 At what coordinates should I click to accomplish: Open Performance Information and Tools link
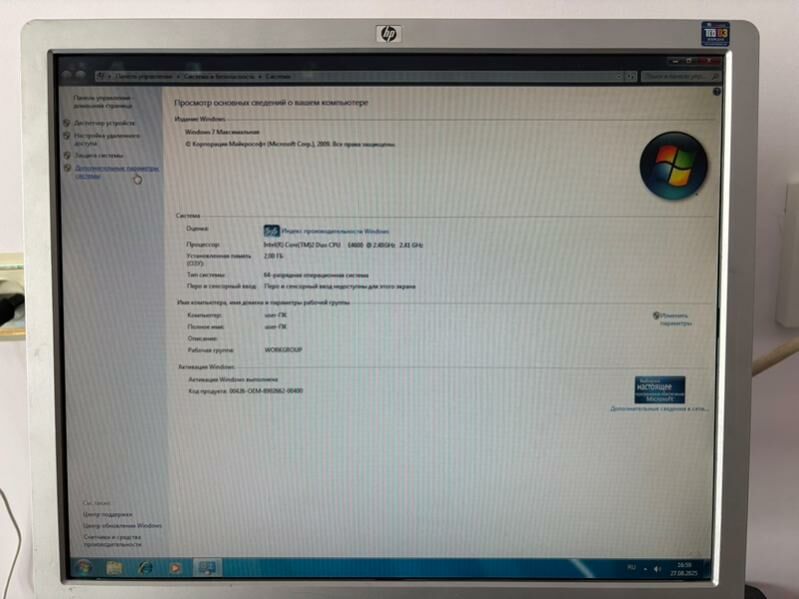[x=113, y=540]
